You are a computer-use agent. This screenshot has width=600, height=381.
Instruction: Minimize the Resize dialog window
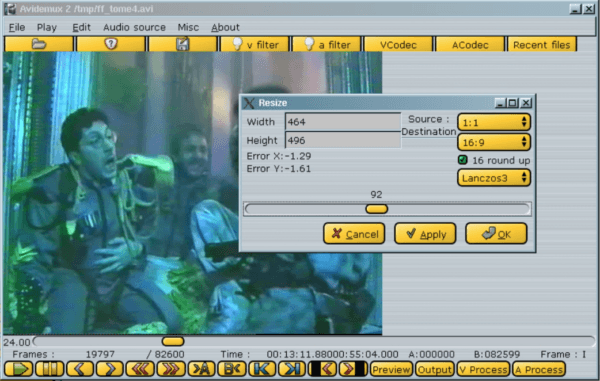click(500, 103)
